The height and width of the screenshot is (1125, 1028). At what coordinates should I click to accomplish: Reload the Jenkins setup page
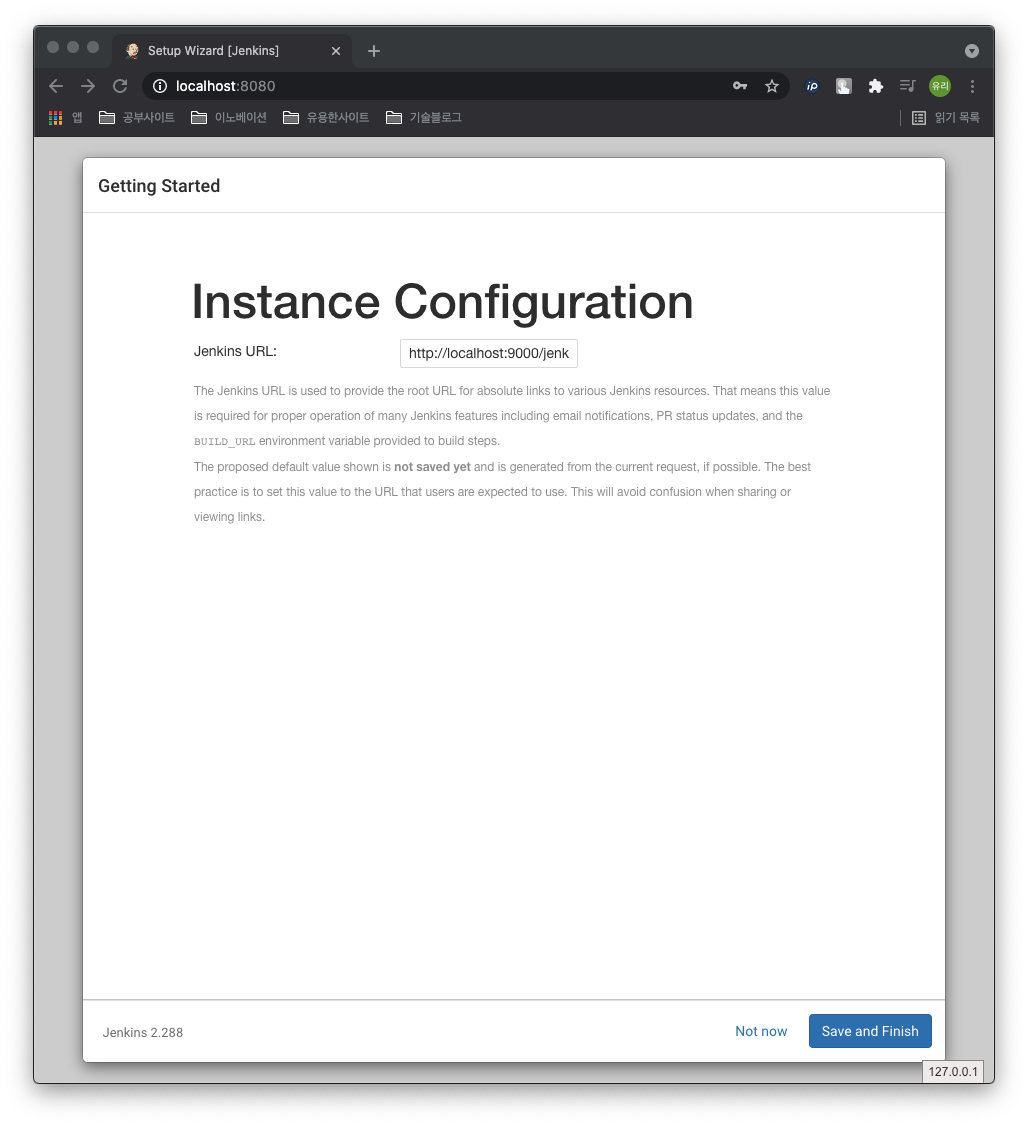coord(120,86)
